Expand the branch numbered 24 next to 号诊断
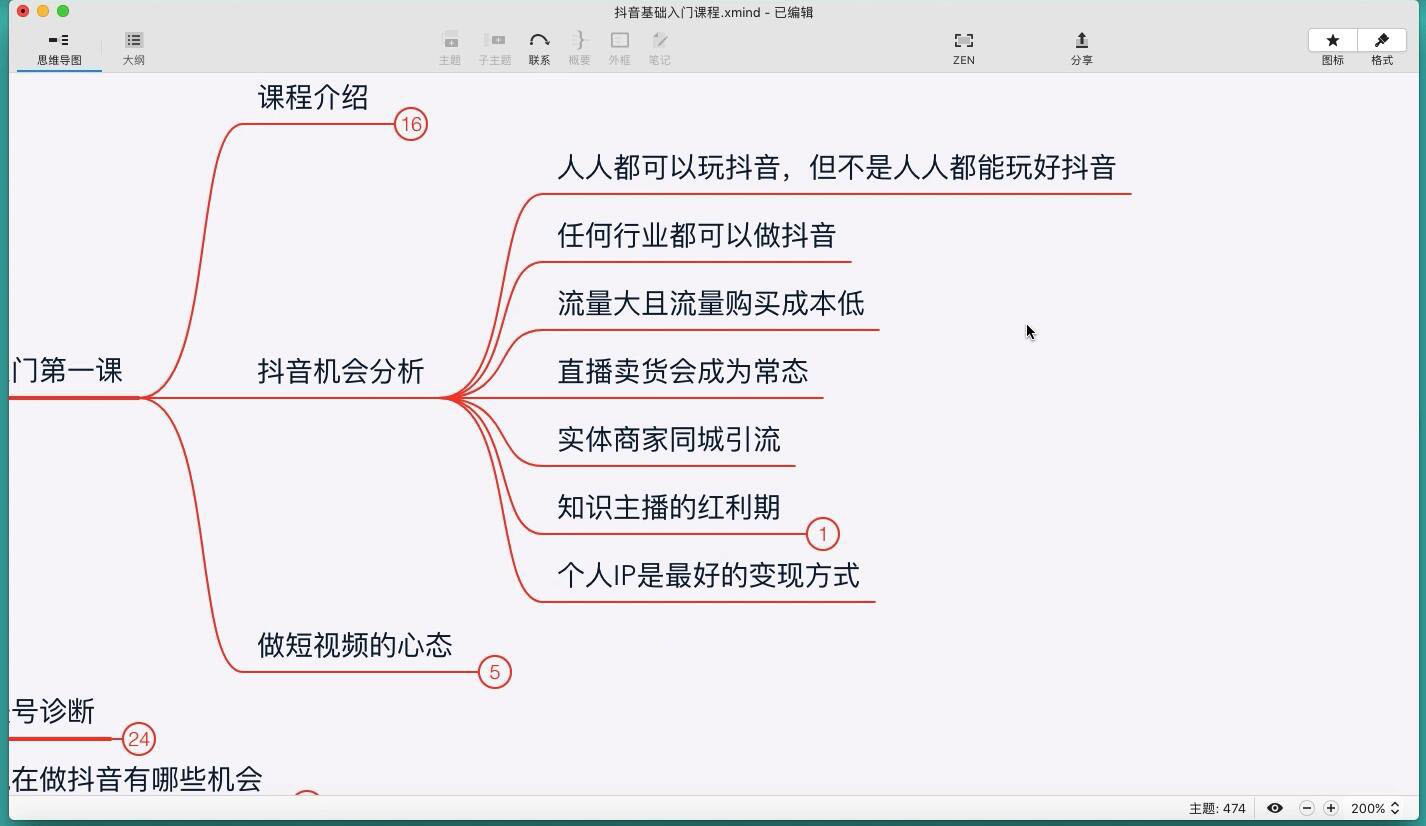The image size is (1426, 826). pos(140,739)
